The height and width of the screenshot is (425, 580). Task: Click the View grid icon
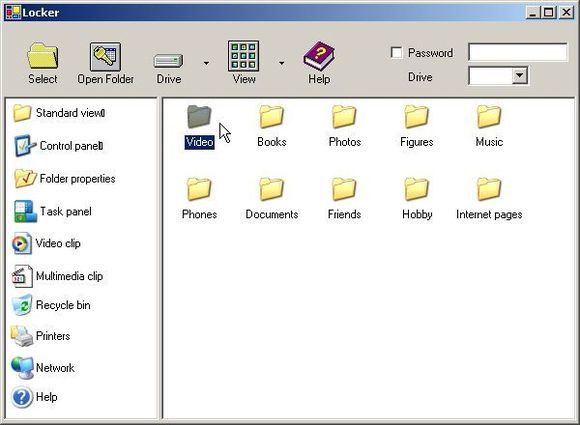point(243,56)
